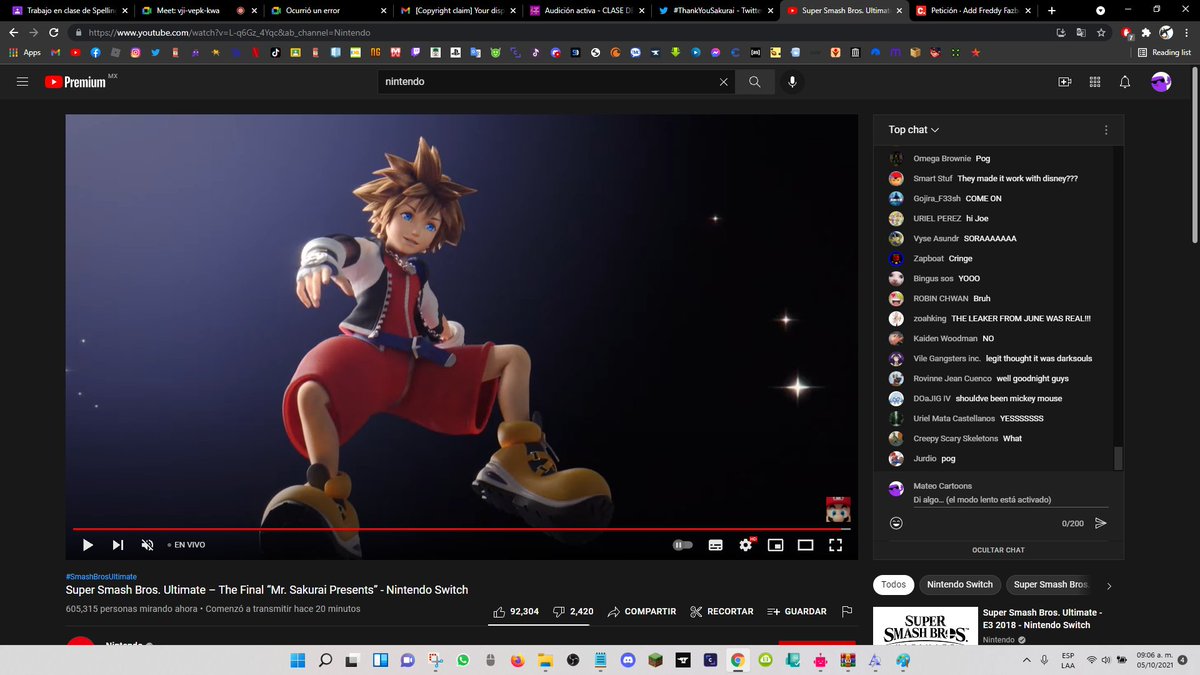Open YouTube hamburger guide menu
The width and height of the screenshot is (1200, 675).
[x=22, y=82]
